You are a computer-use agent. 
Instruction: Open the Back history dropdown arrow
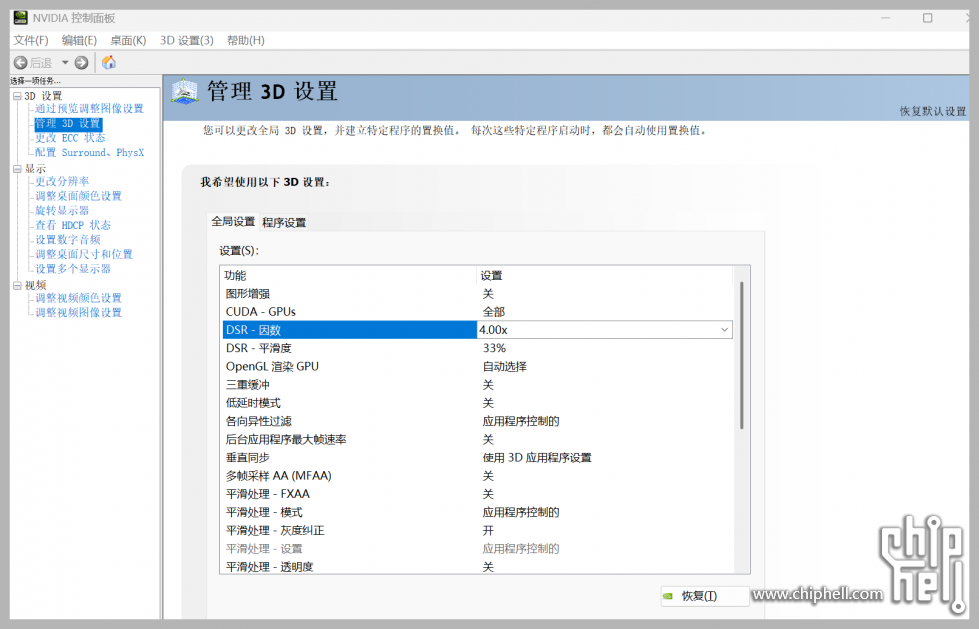click(x=65, y=62)
